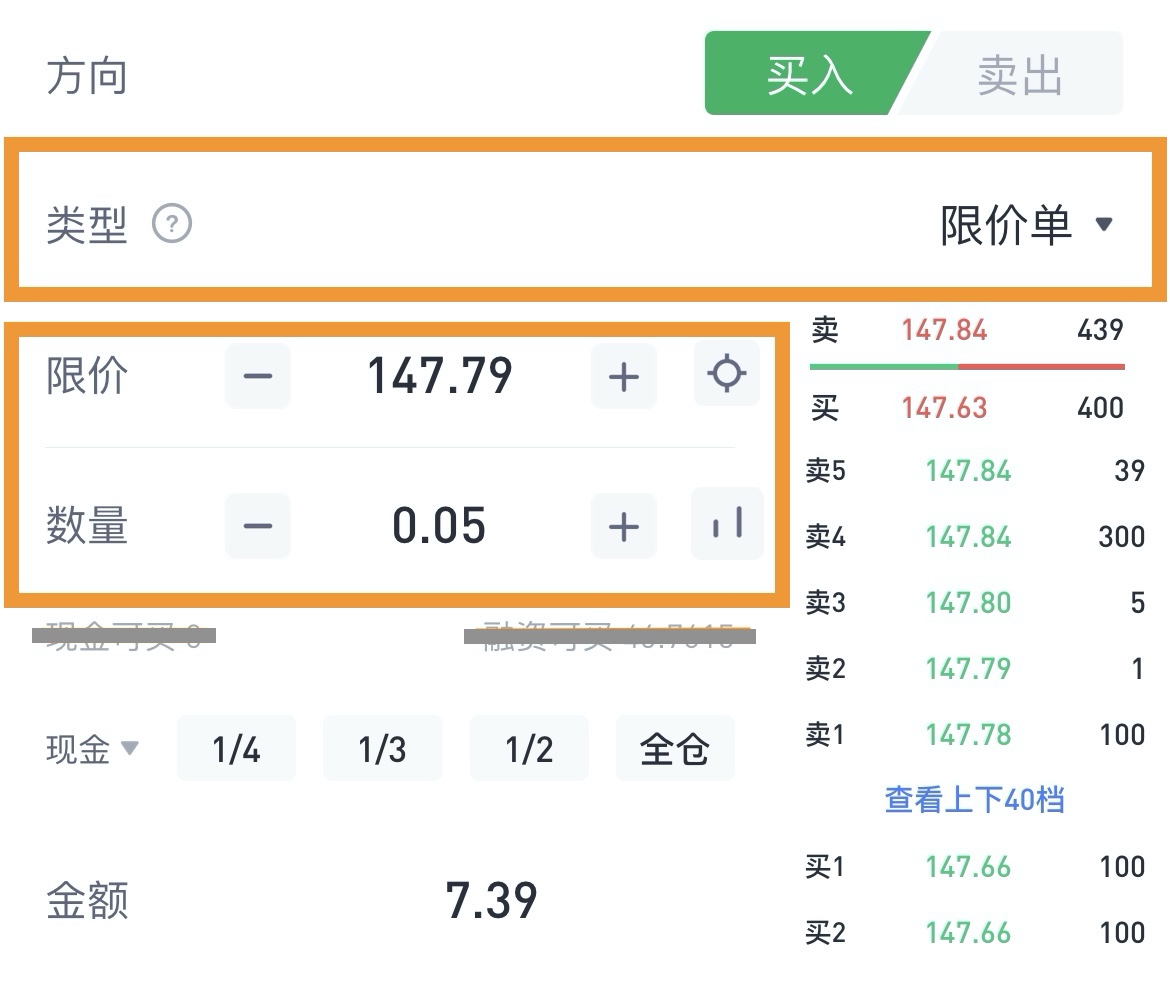The height and width of the screenshot is (982, 1170).
Task: Click the help icon next to 类型
Action: click(x=172, y=224)
